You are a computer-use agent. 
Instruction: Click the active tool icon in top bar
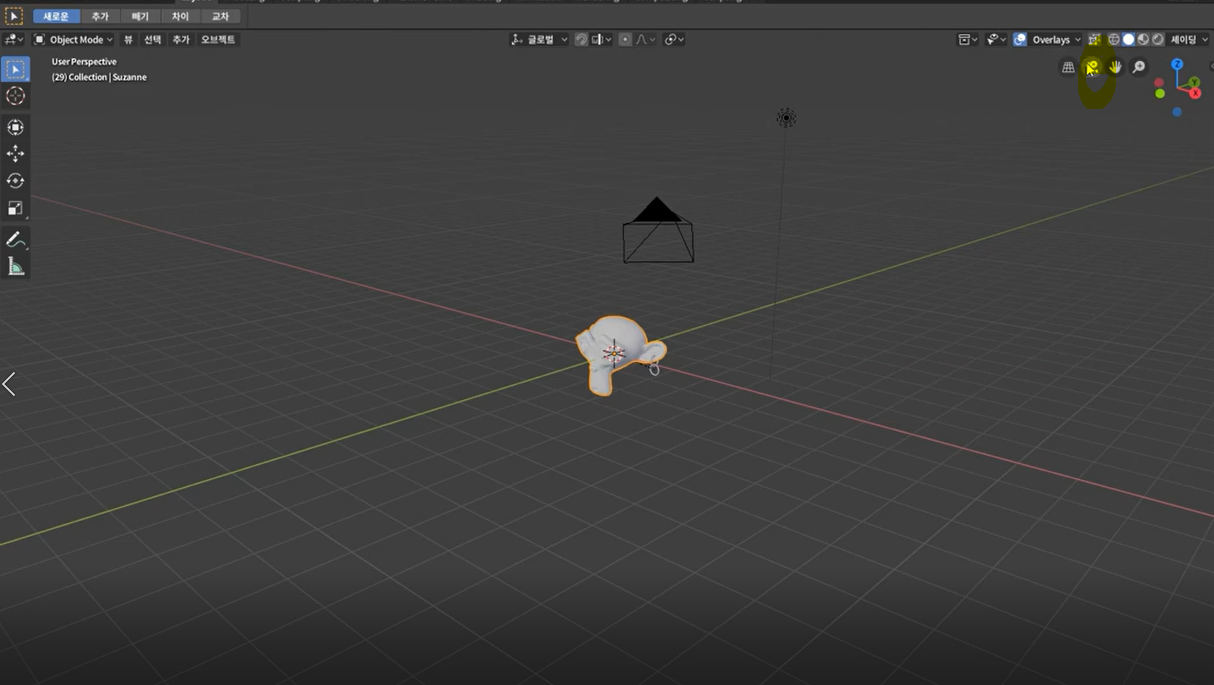(14, 16)
